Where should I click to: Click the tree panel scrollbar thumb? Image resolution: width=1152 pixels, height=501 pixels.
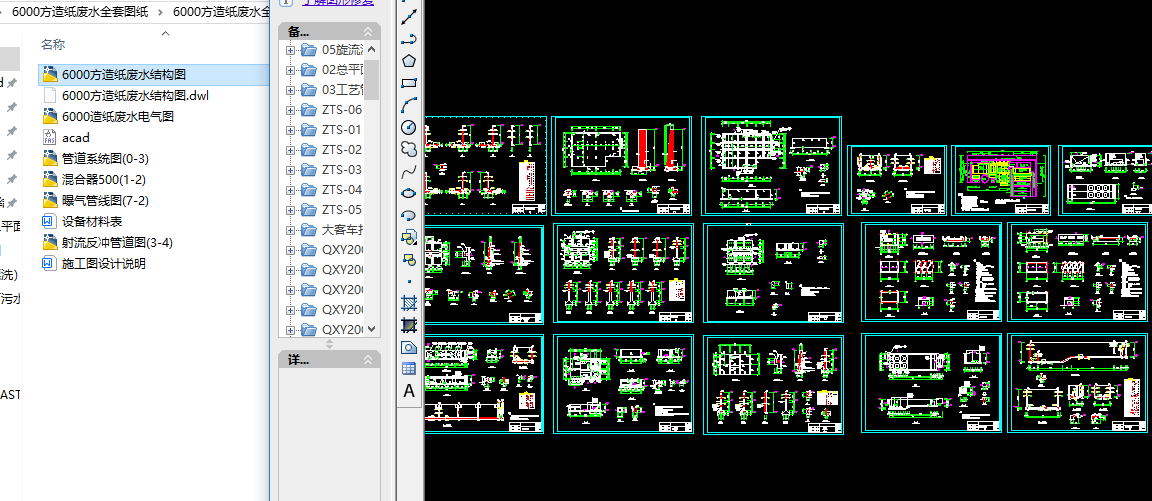click(x=372, y=79)
